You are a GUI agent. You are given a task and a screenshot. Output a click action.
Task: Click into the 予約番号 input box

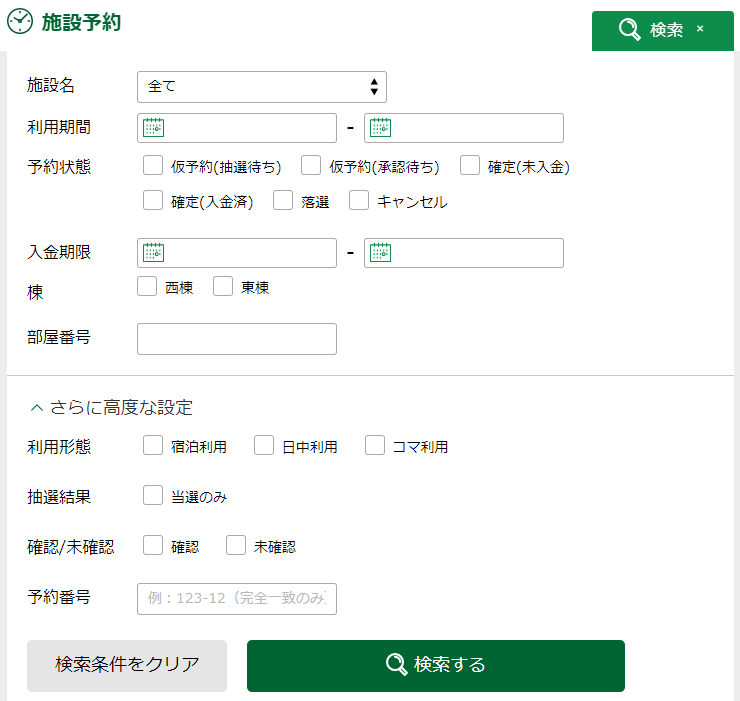[x=237, y=598]
